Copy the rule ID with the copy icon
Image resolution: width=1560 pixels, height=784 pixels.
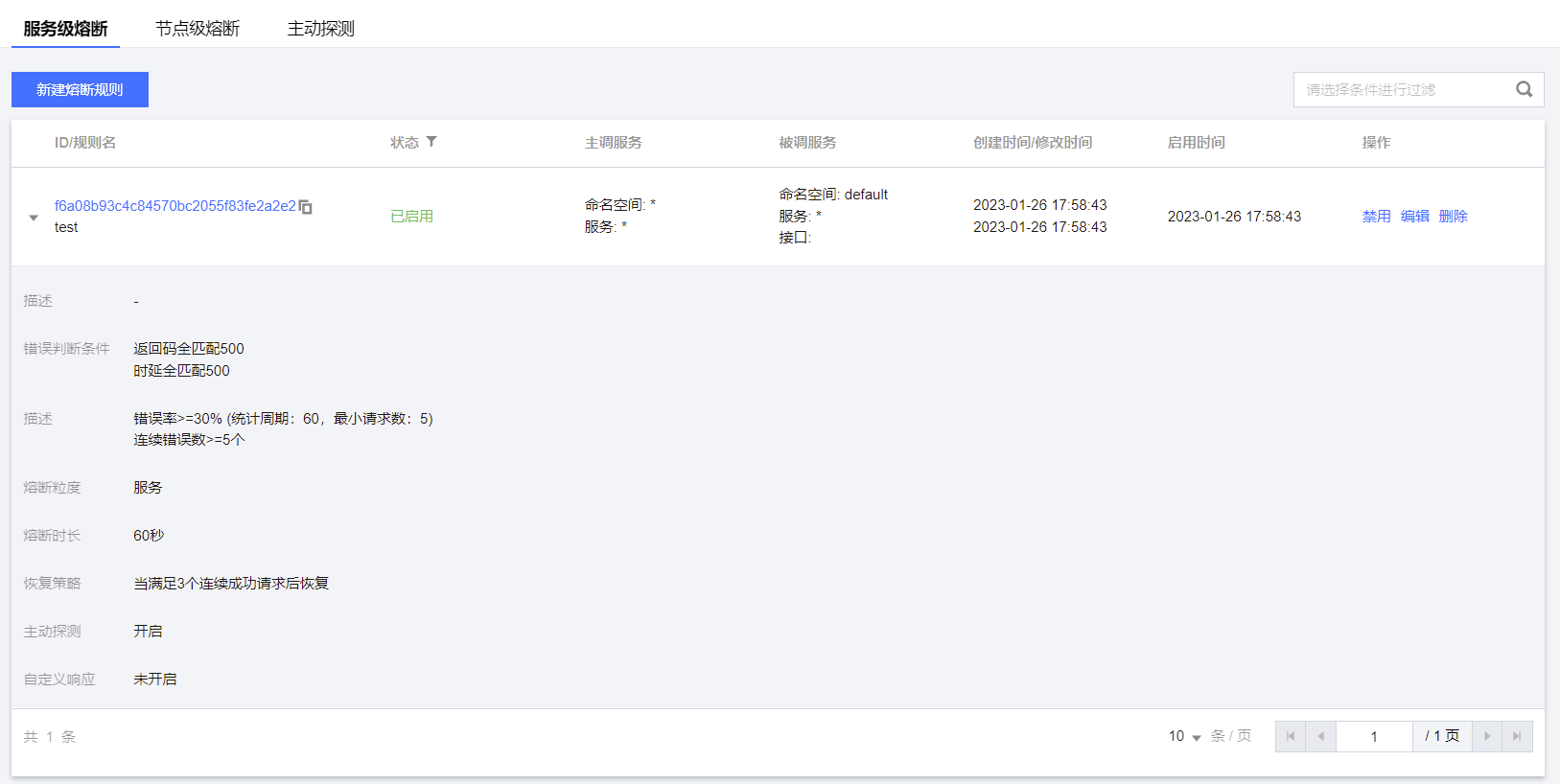pos(306,207)
